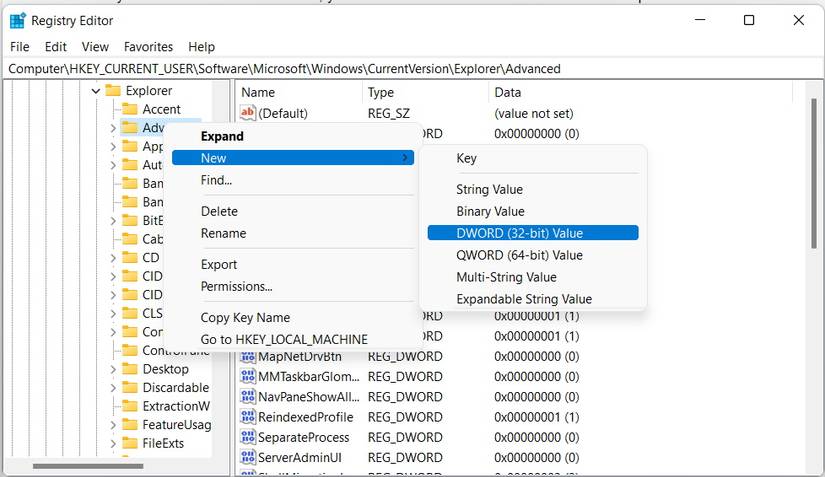The width and height of the screenshot is (825, 477).
Task: Click the NavPaneShowAll DWORD icon
Action: point(248,397)
